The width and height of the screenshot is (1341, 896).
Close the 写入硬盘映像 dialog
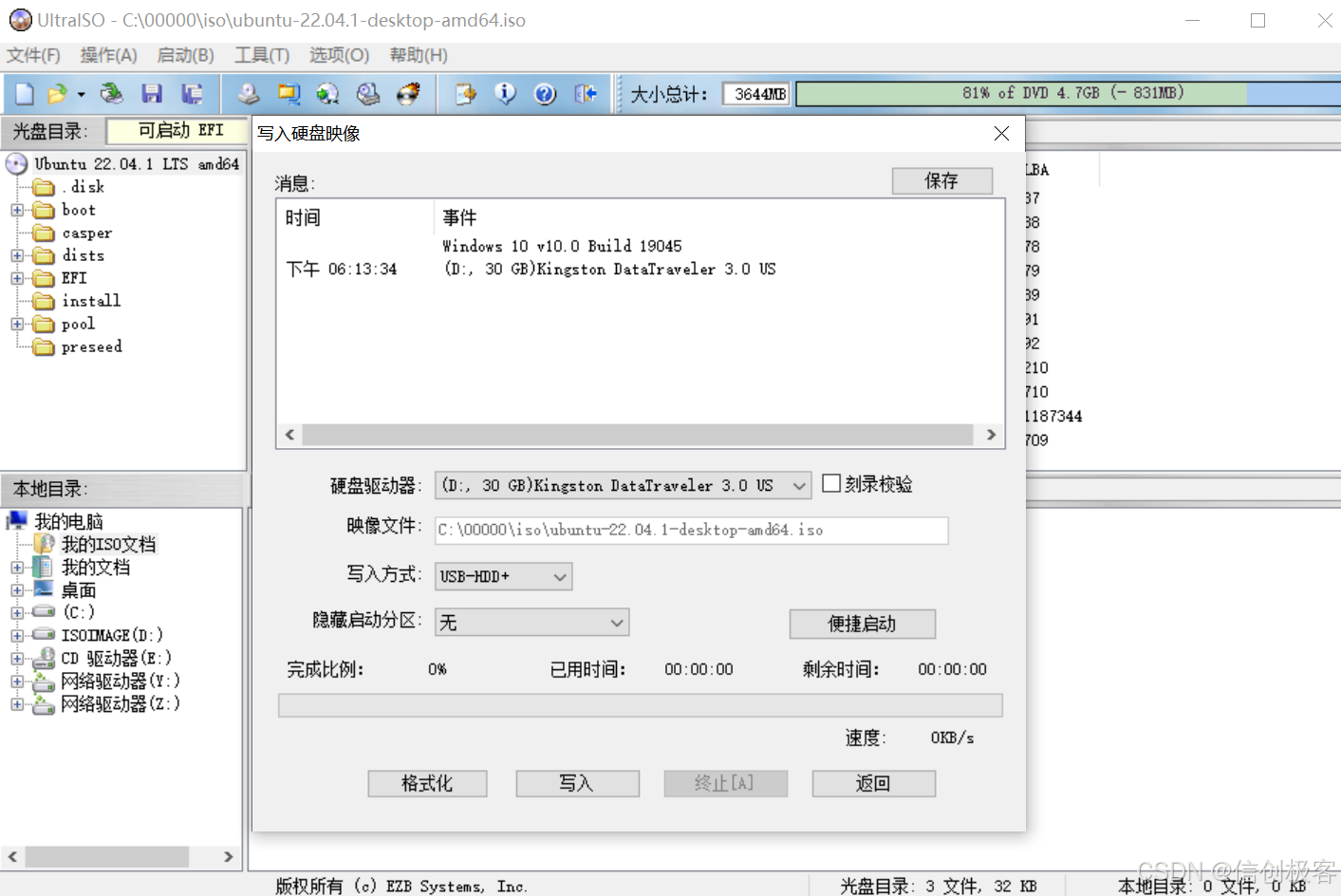pos(1001,134)
